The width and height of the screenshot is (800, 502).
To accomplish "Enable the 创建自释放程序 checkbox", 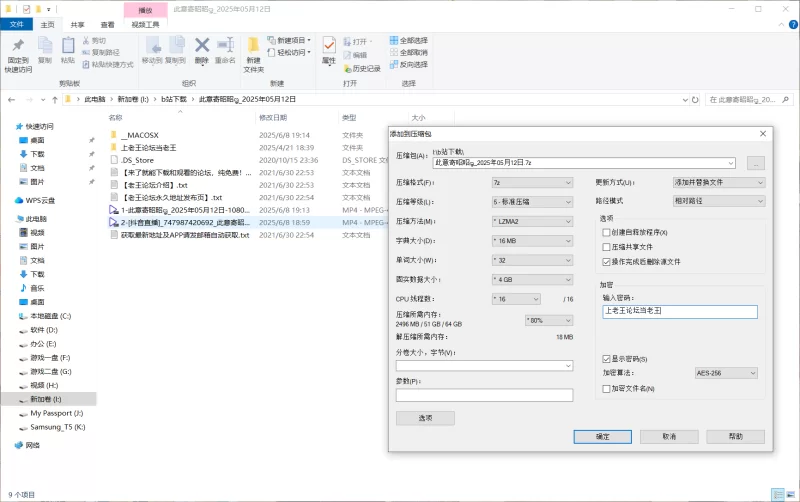I will 607,232.
